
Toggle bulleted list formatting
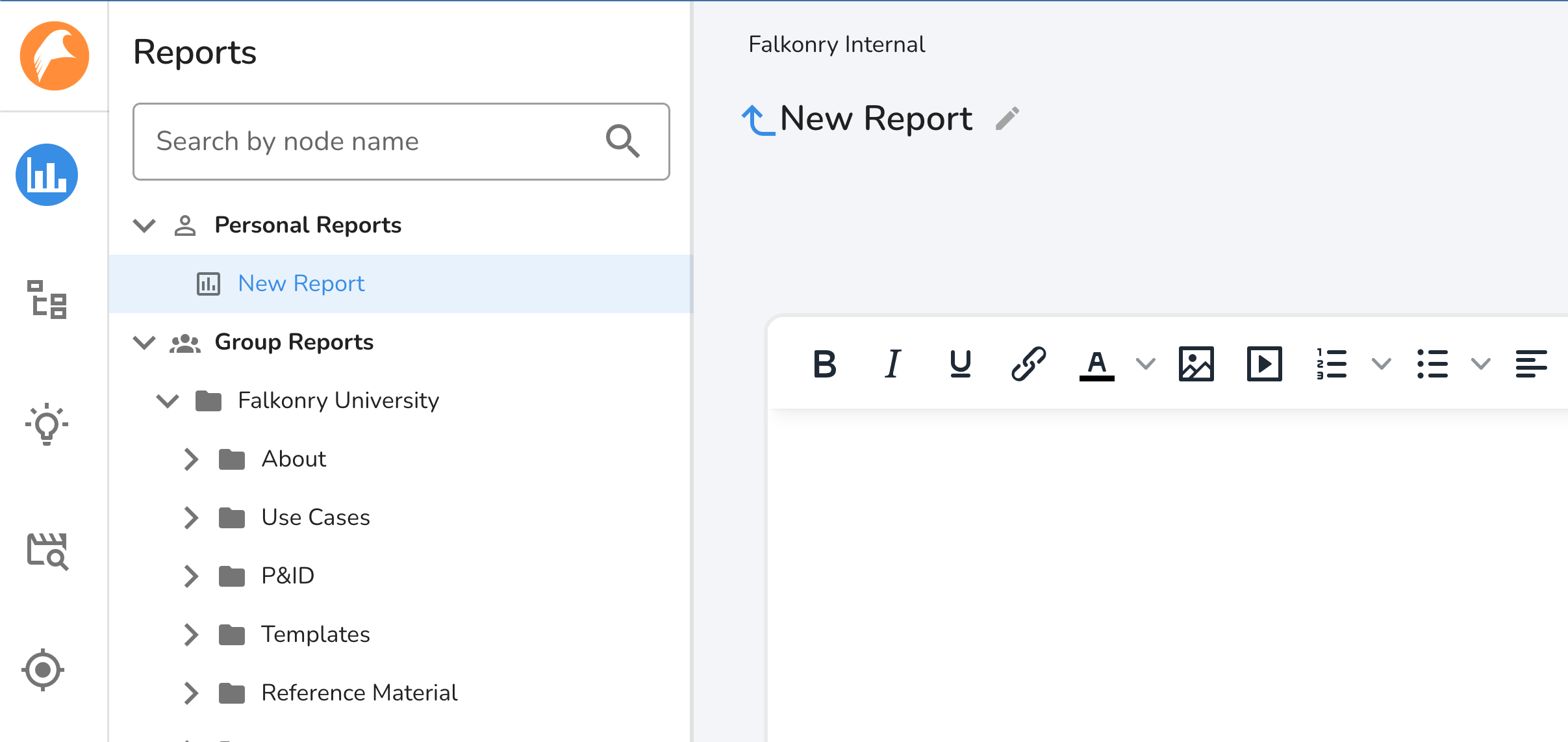pyautogui.click(x=1432, y=364)
